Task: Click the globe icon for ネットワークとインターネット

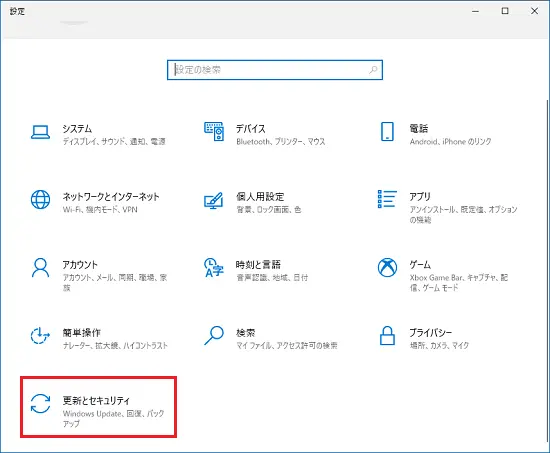Action: (40, 200)
